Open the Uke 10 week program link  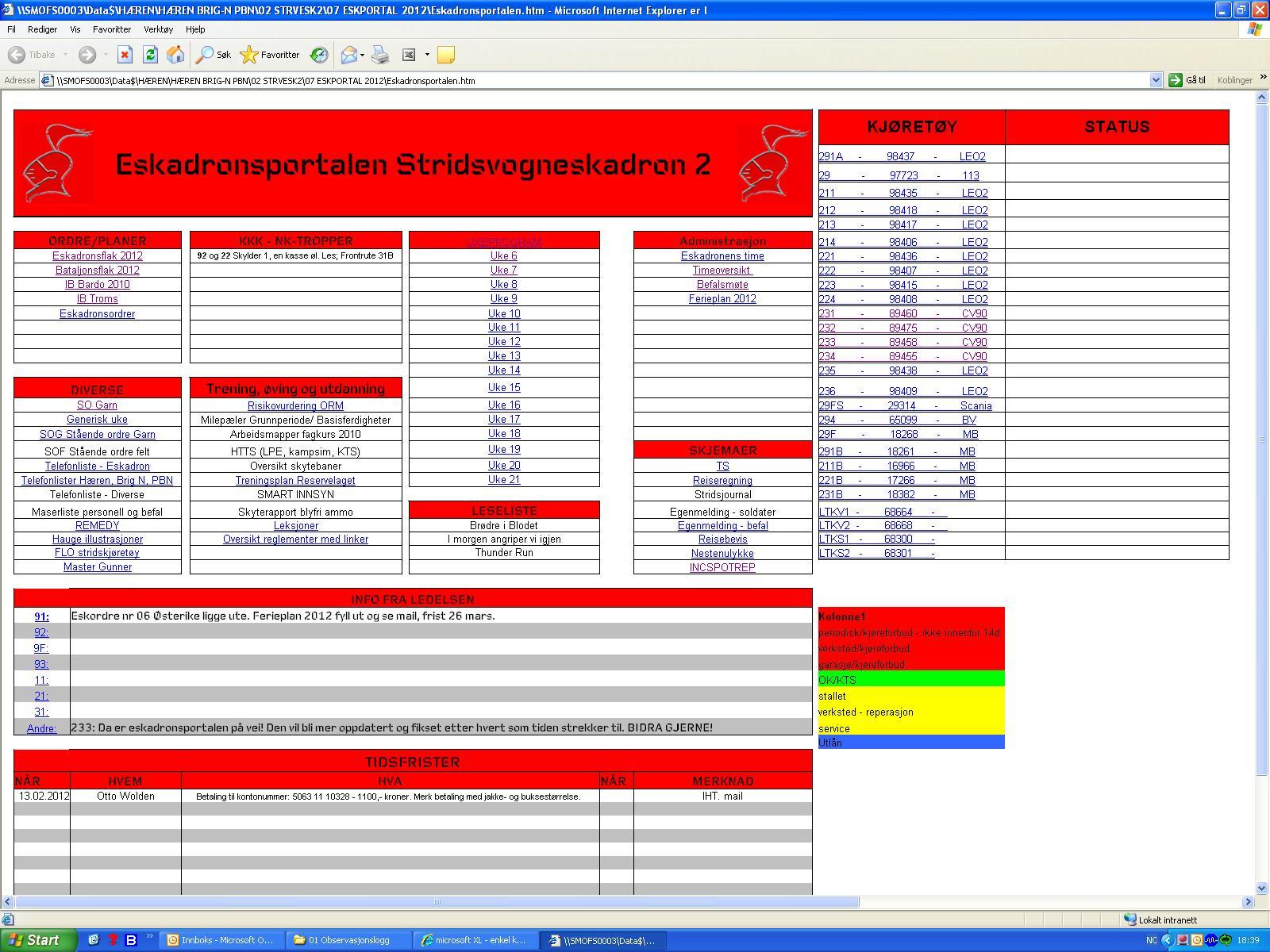[x=504, y=313]
